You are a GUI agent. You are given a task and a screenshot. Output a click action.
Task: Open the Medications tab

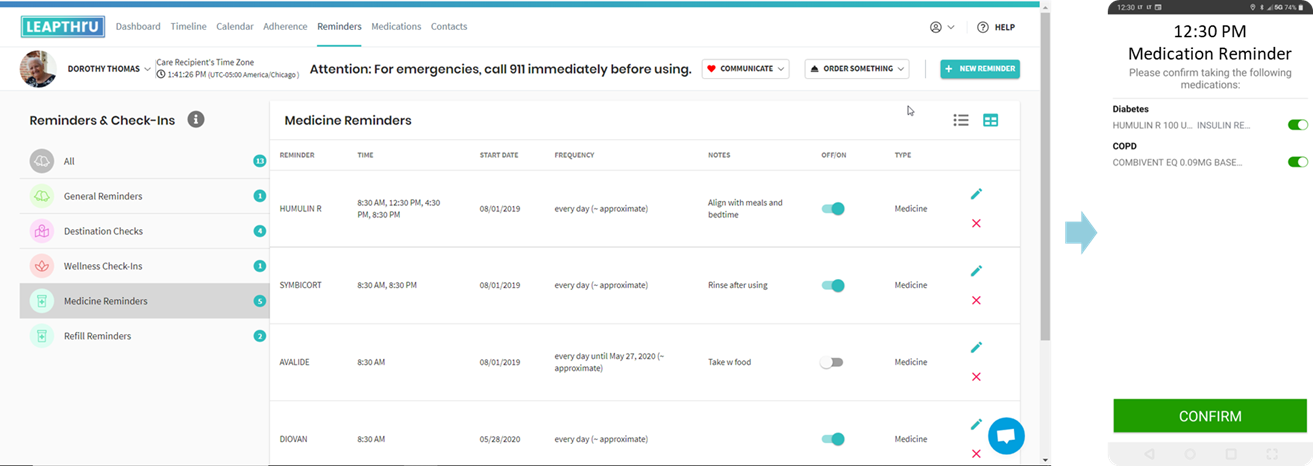click(396, 27)
